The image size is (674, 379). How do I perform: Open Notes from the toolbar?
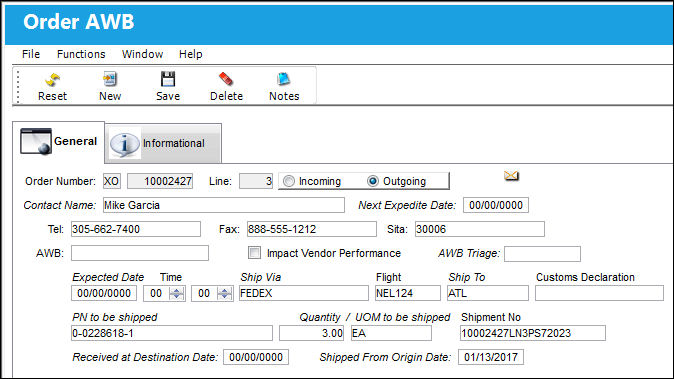[x=284, y=79]
